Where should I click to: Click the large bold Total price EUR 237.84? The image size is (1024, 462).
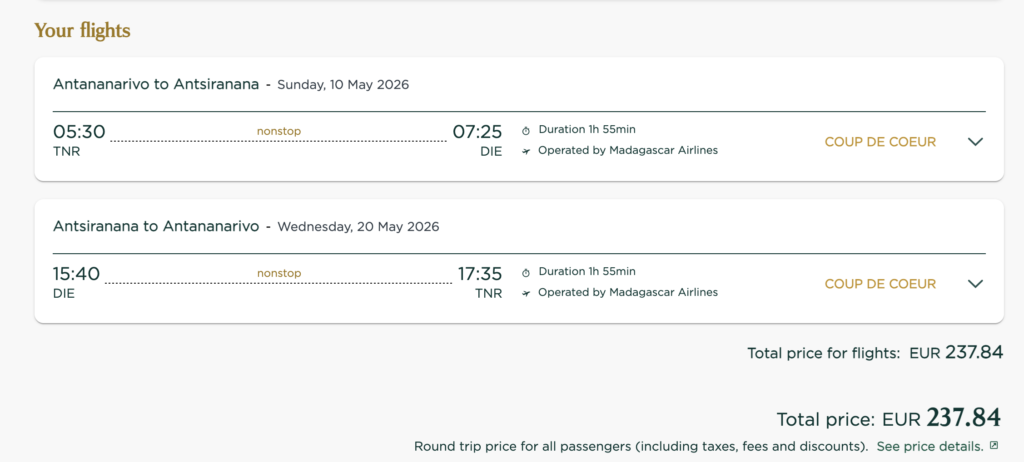(963, 418)
